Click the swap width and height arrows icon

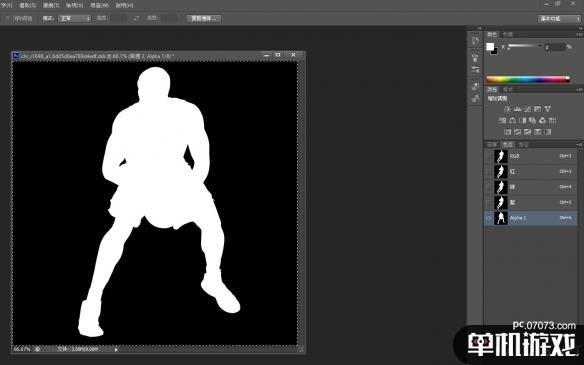point(136,18)
